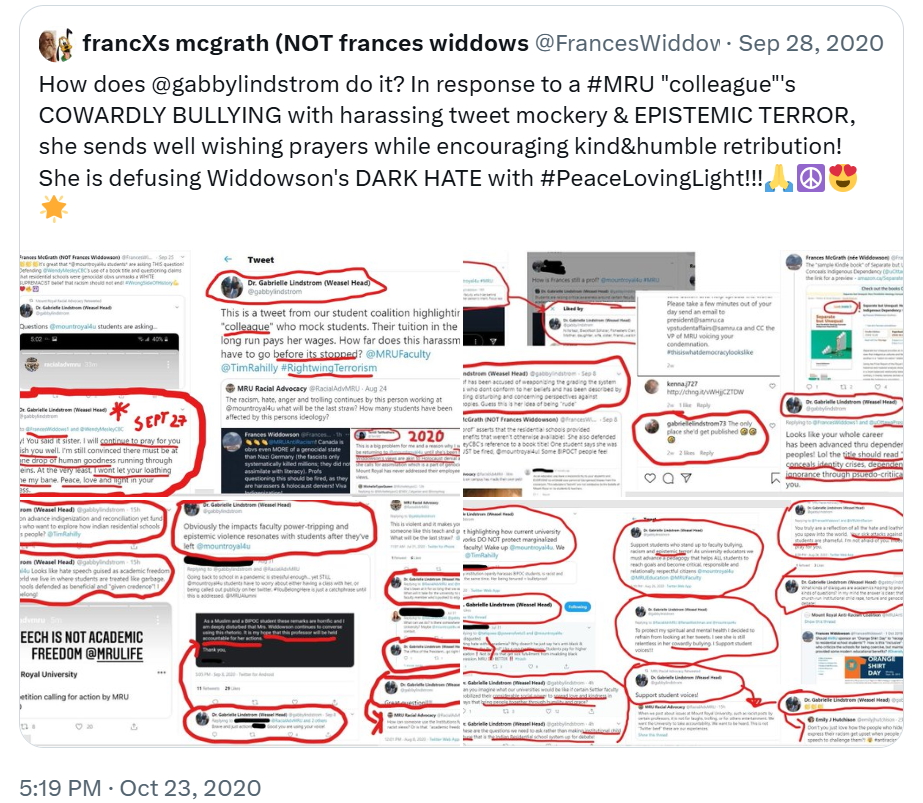923x803 pixels.
Task: Open the @FrancesWiddow handle link
Action: (627, 43)
